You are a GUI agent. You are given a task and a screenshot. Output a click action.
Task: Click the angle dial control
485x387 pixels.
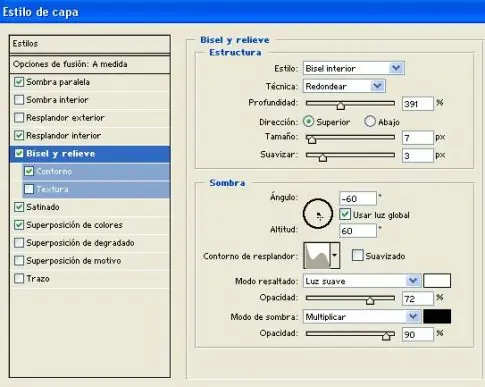(x=318, y=214)
